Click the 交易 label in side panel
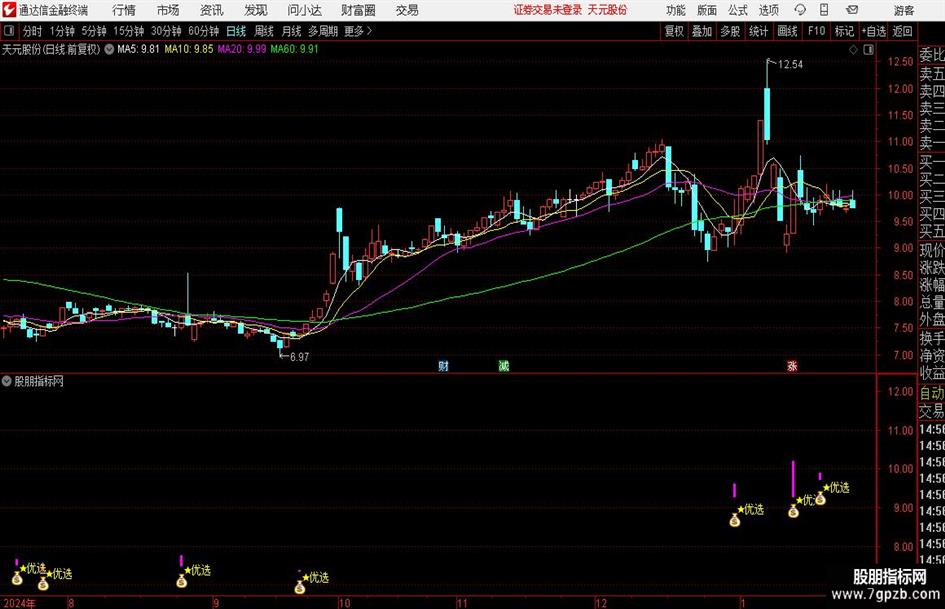The image size is (945, 609). coord(932,411)
